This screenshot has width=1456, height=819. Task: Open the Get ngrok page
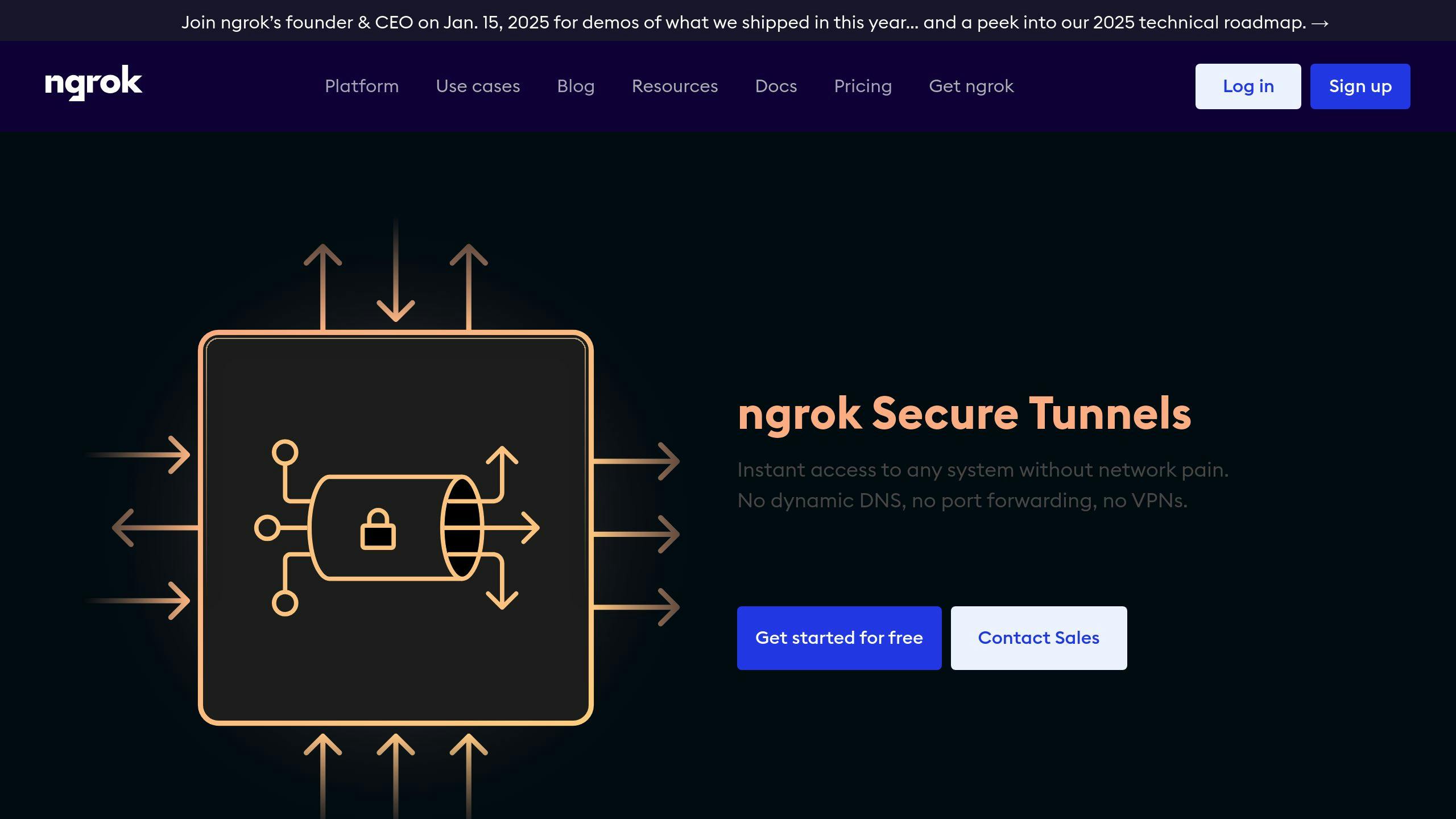(x=971, y=86)
